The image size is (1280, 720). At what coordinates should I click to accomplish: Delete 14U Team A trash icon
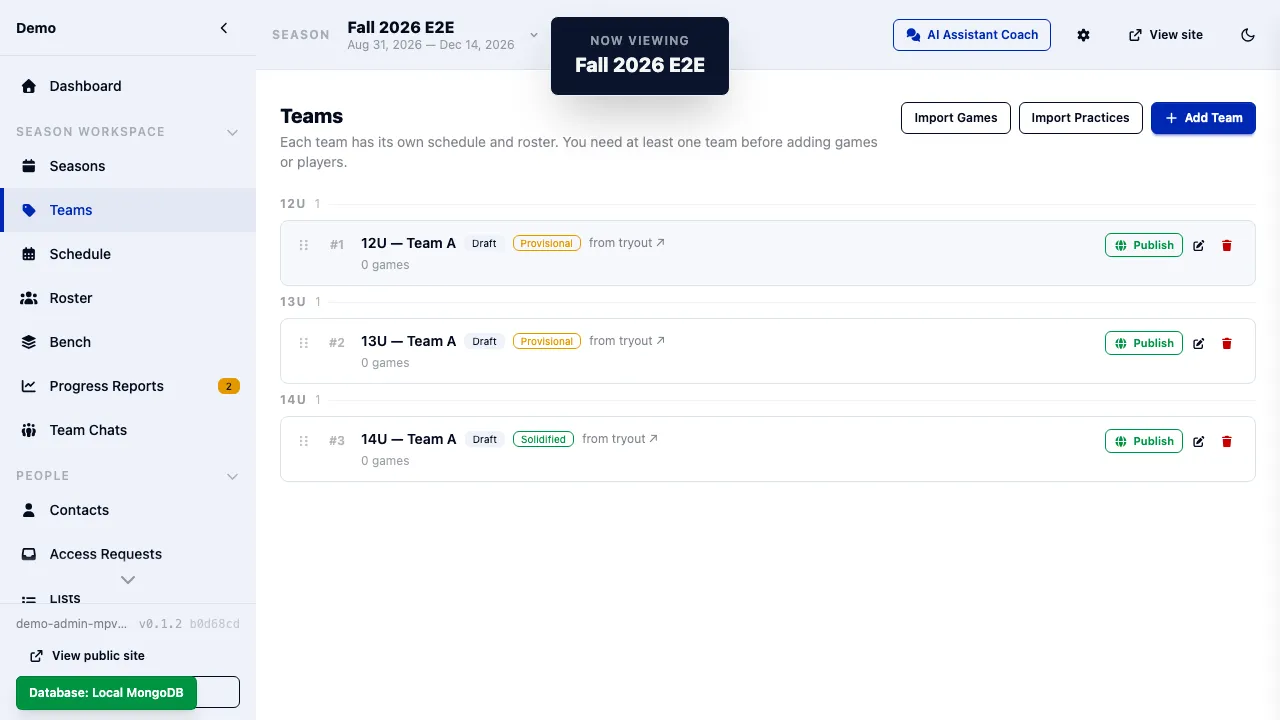click(x=1227, y=441)
